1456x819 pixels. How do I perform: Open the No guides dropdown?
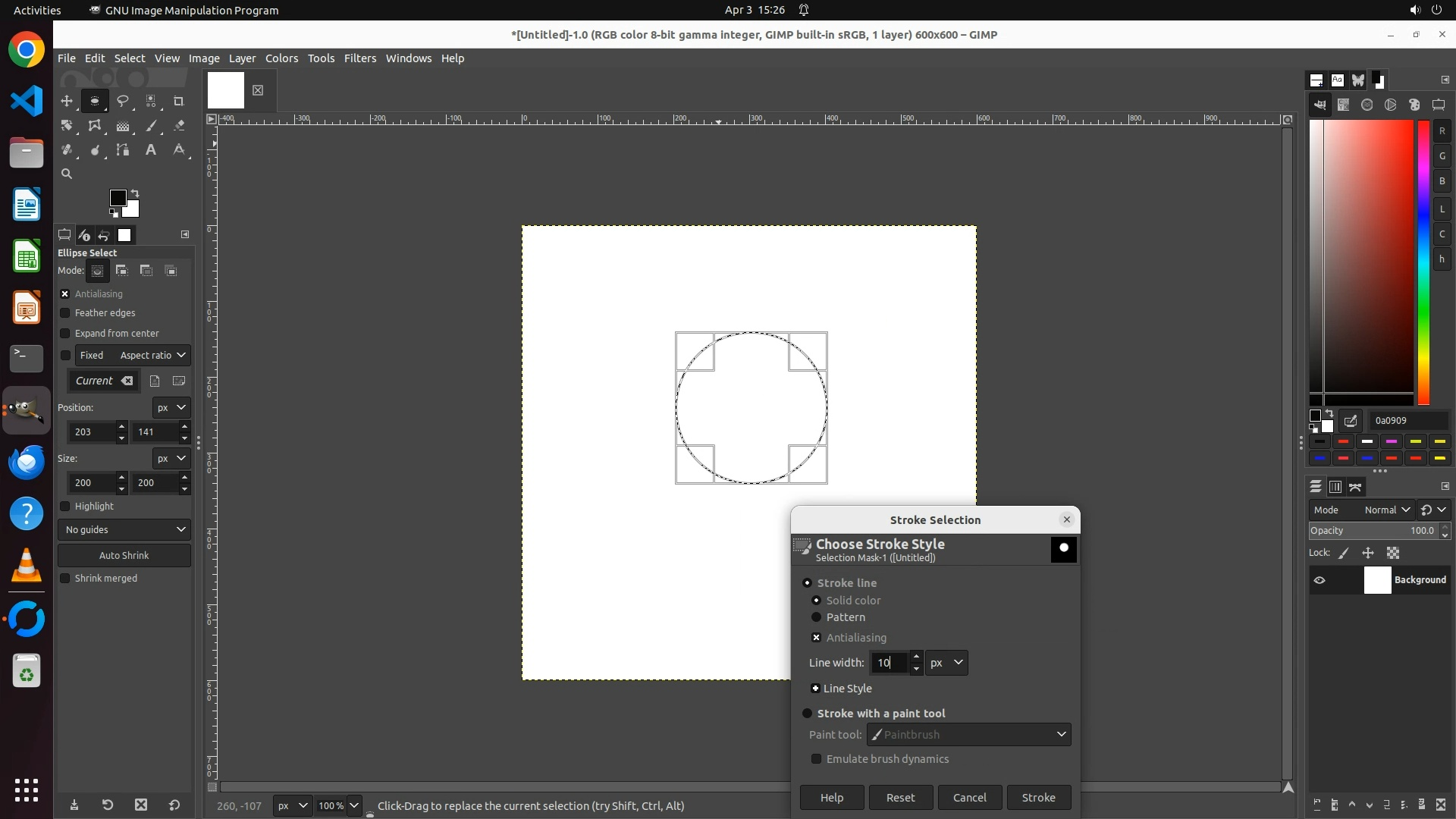[124, 530]
